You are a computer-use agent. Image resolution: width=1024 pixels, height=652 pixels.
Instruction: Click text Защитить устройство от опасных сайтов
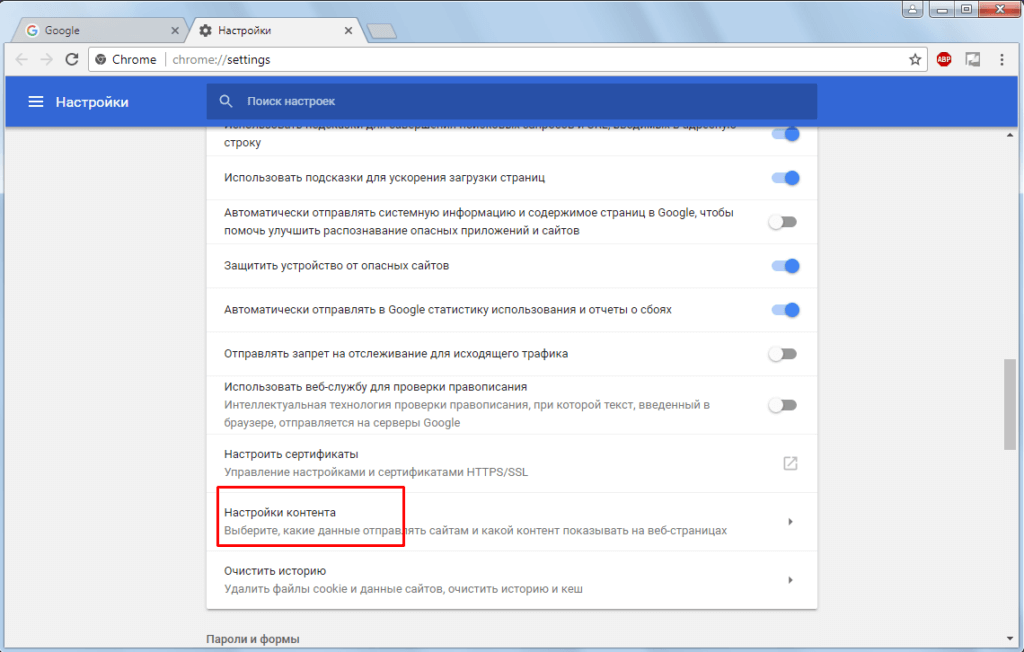click(336, 266)
